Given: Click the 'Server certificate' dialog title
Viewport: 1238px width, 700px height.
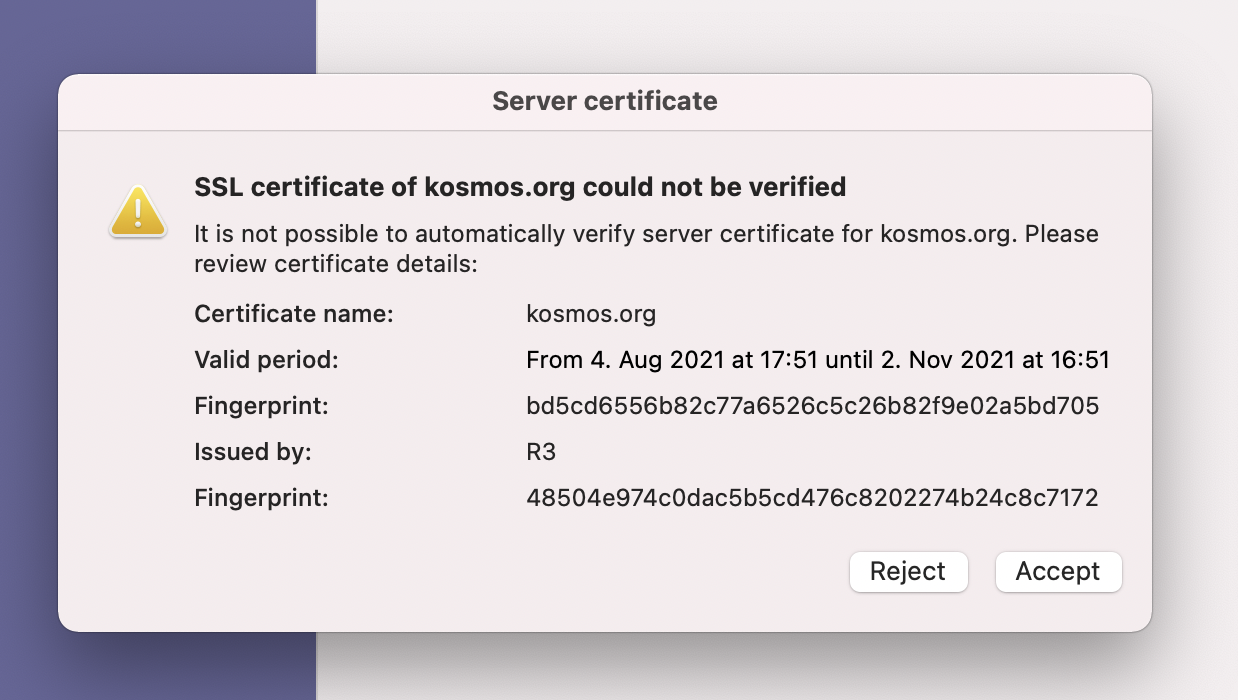Looking at the screenshot, I should (x=605, y=101).
